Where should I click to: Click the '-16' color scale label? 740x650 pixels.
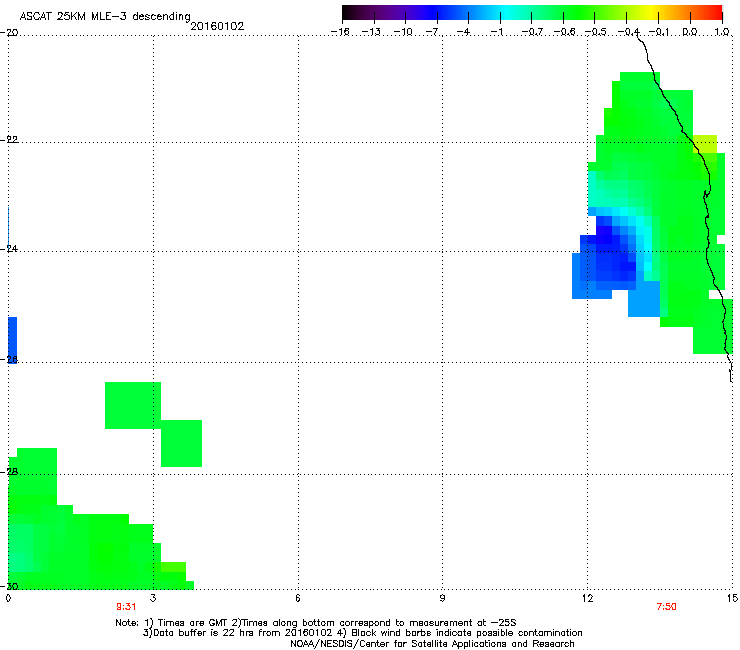click(x=340, y=32)
